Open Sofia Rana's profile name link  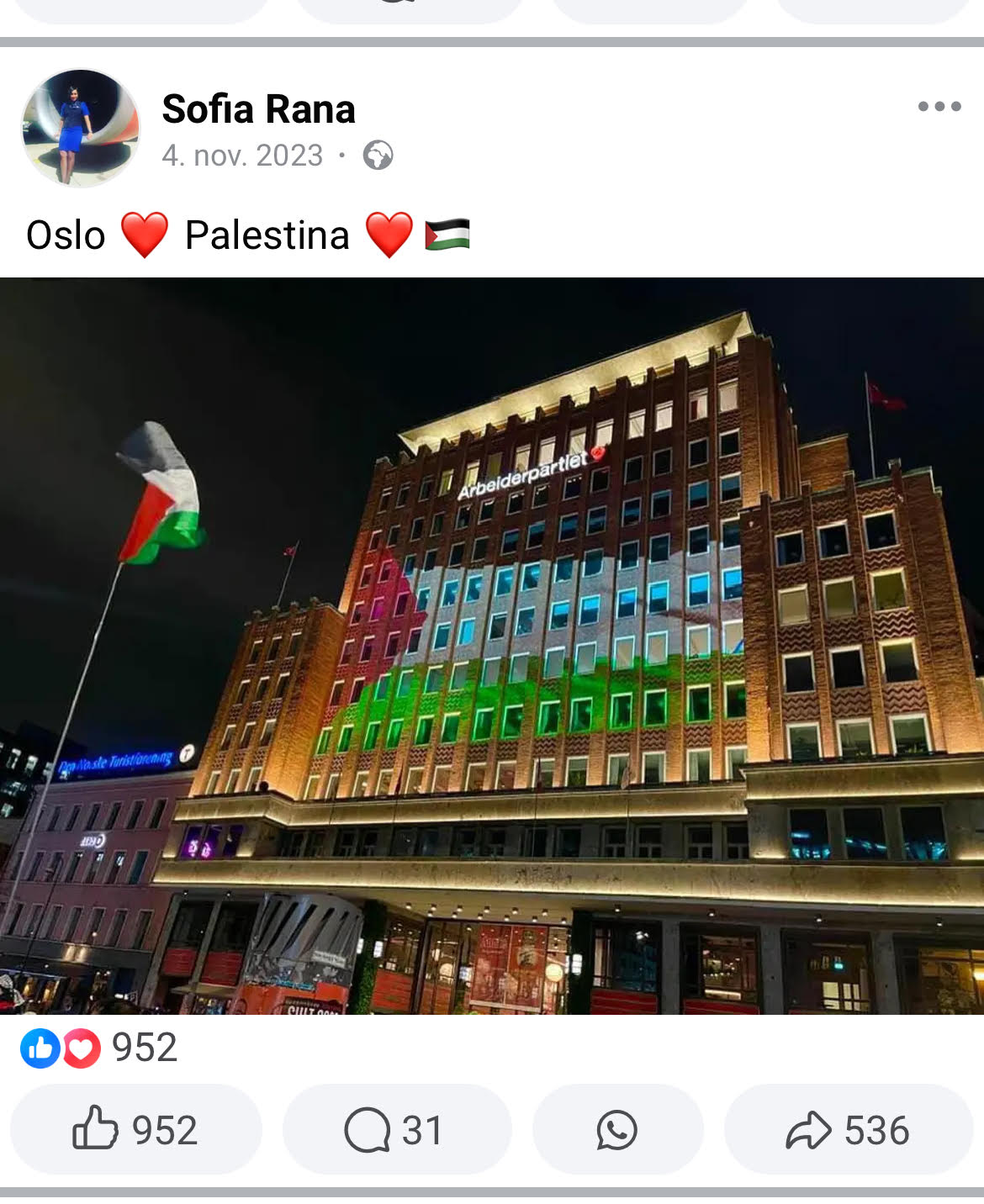click(x=258, y=108)
